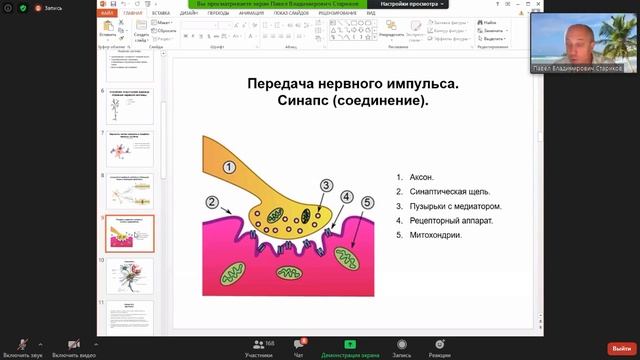Toggle Underline formatting in ribbon
This screenshot has height=360, width=640.
201,36
